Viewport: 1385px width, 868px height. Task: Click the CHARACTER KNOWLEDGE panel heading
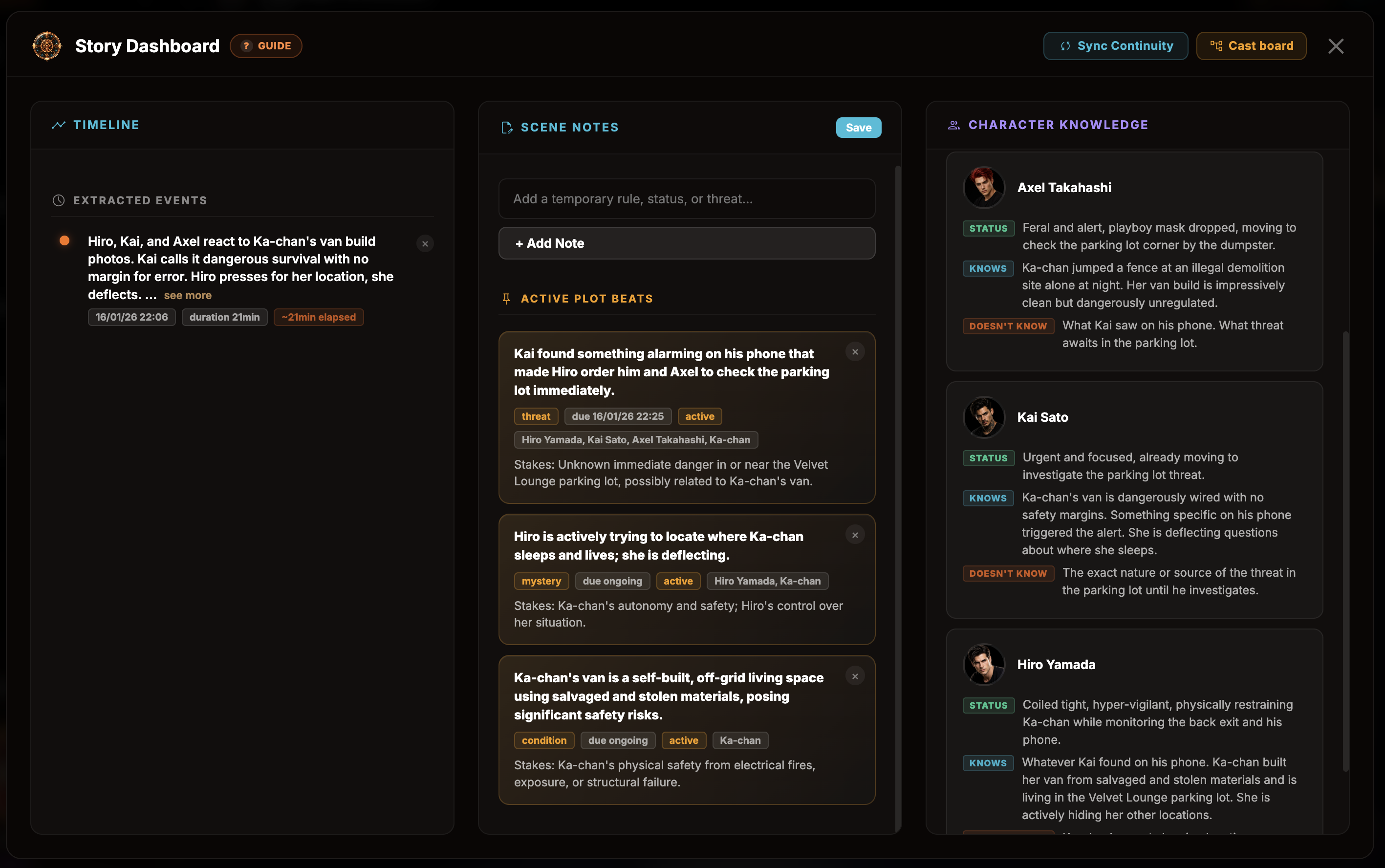[x=1058, y=125]
